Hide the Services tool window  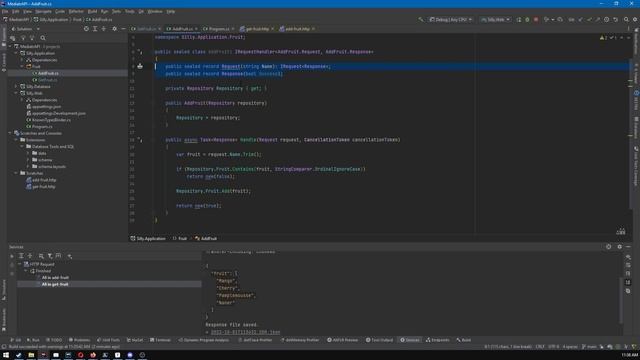[628, 247]
